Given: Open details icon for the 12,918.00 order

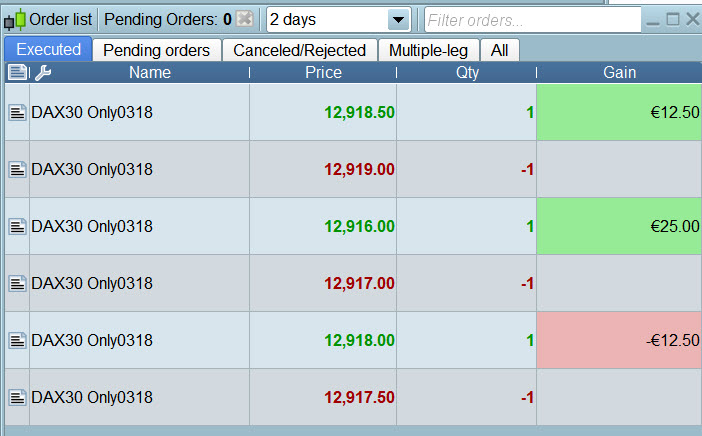Looking at the screenshot, I should pos(17,341).
